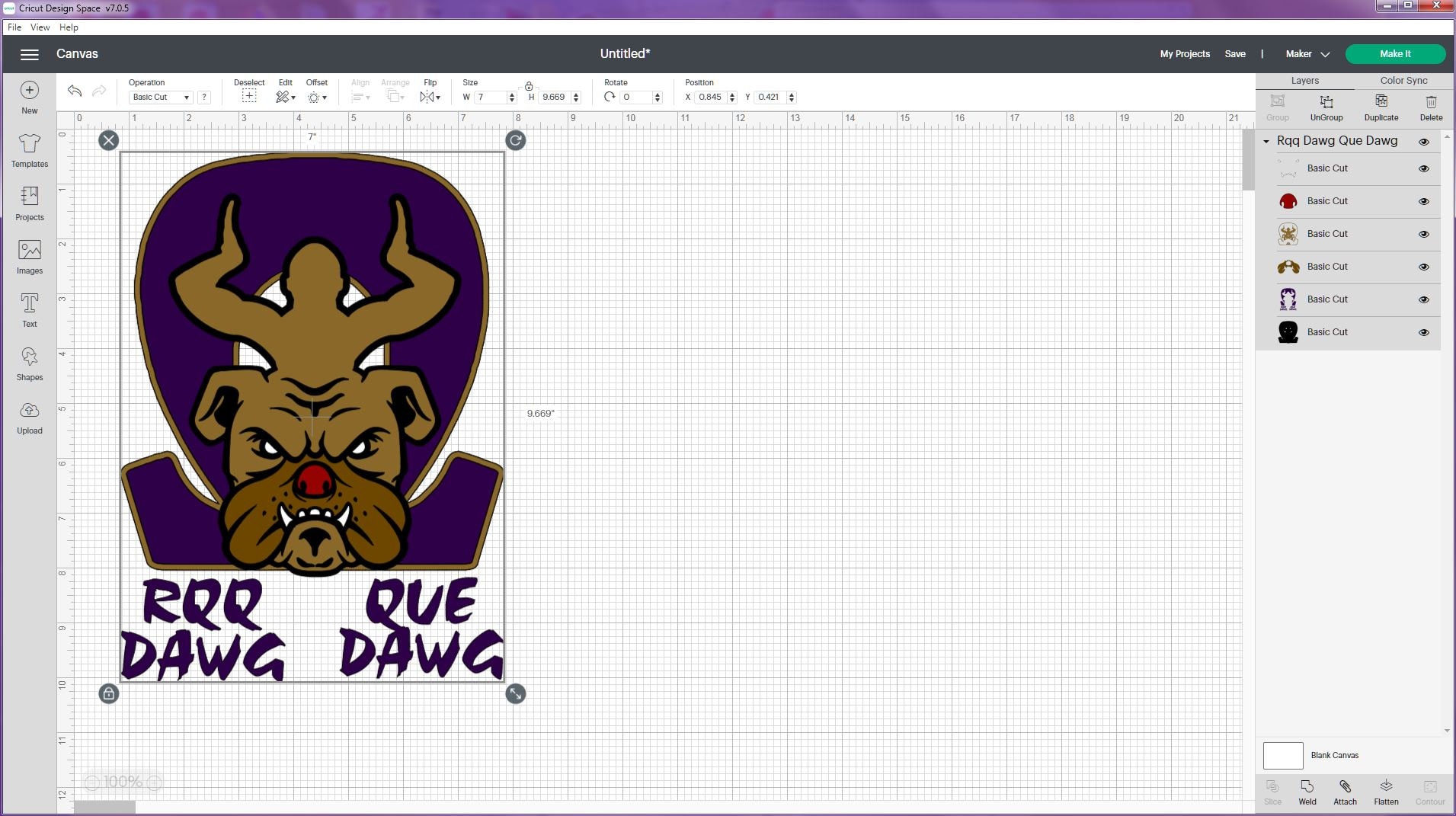Click the Undo arrow in the toolbar
Image resolution: width=1456 pixels, height=816 pixels.
pyautogui.click(x=74, y=91)
